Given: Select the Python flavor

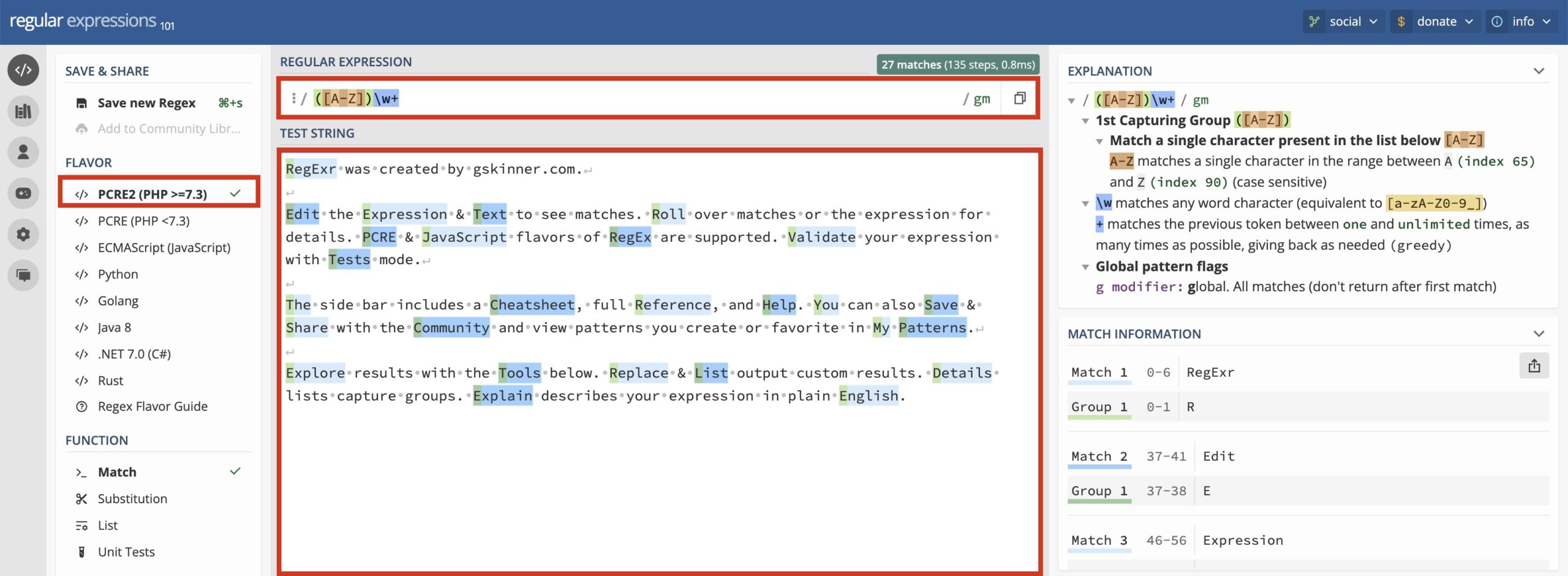Looking at the screenshot, I should coord(118,274).
